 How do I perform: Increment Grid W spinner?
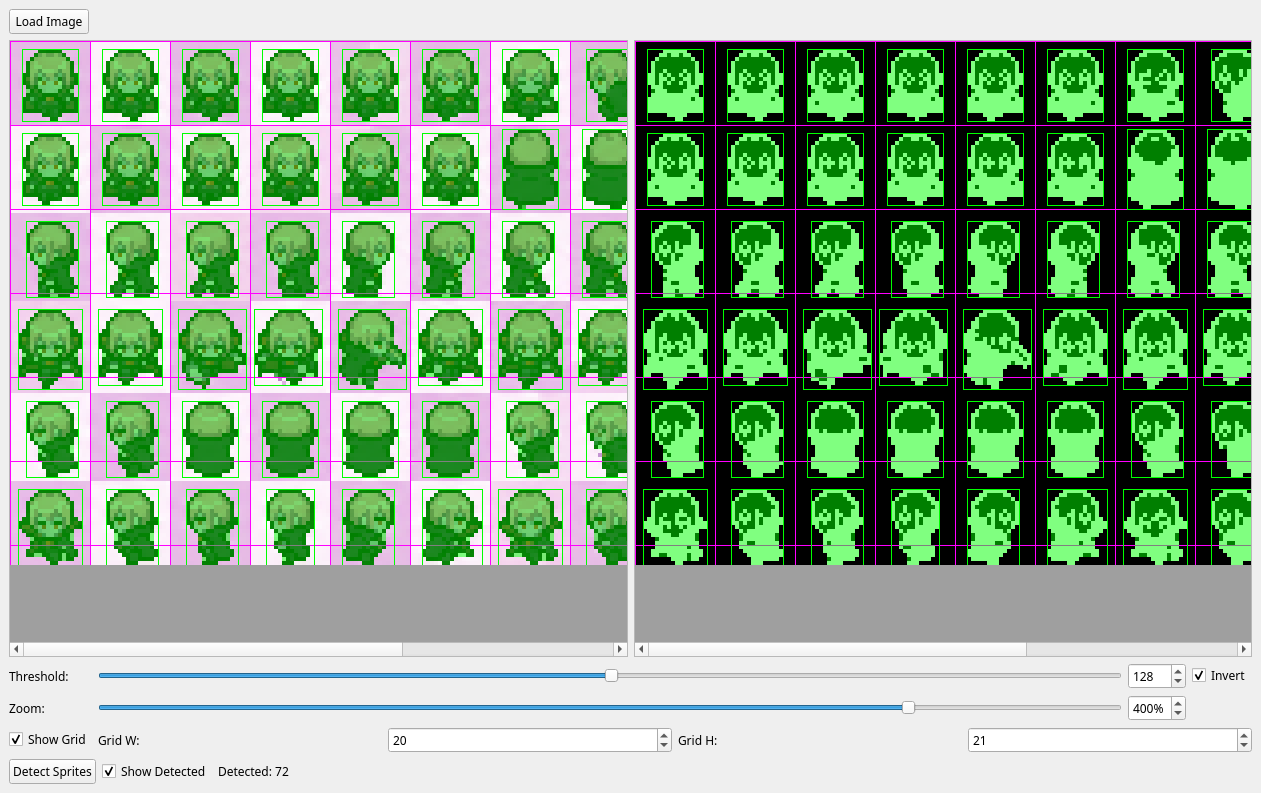pos(664,735)
